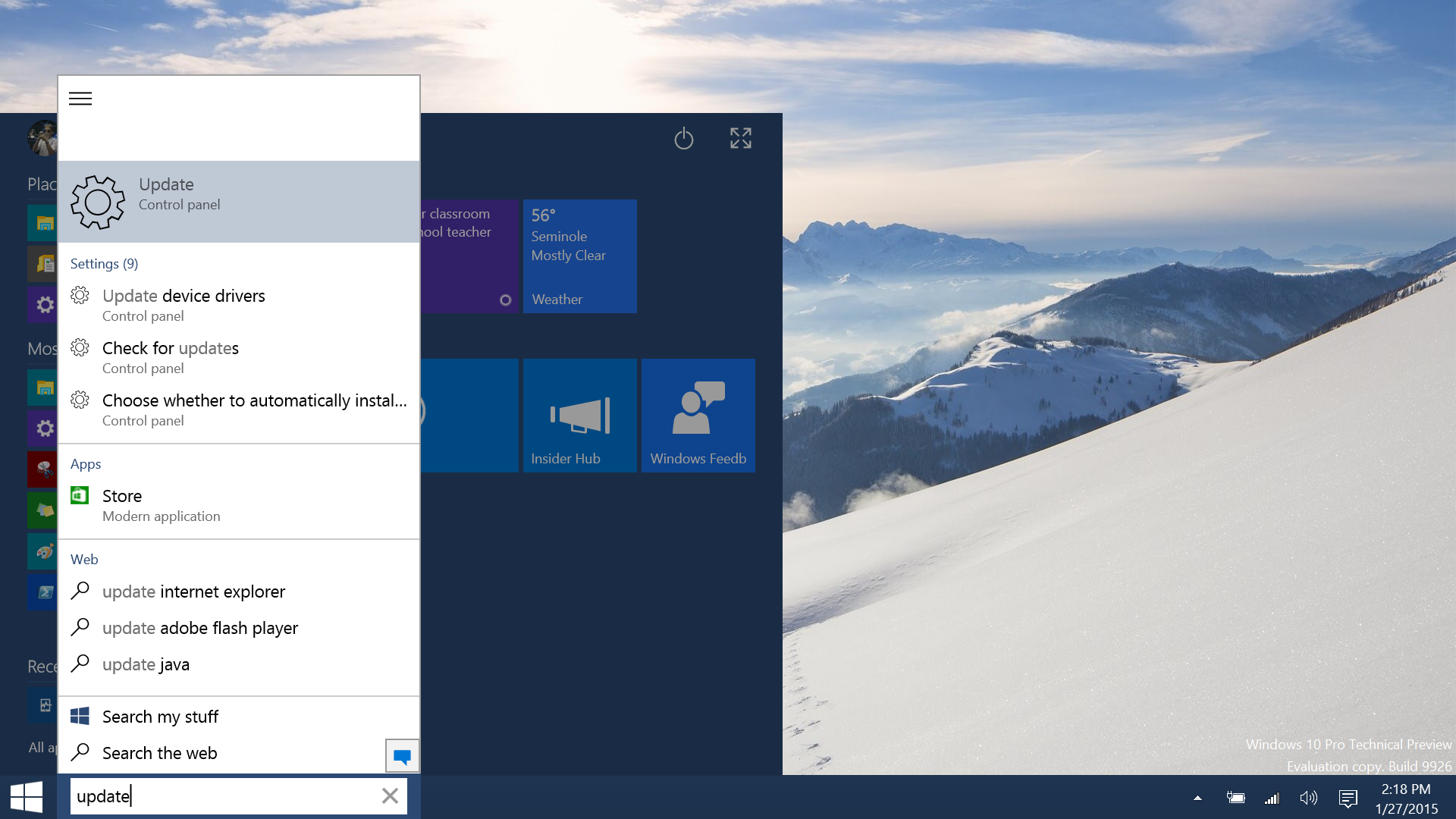Launch the Store modern application
Viewport: 1456px width, 819px height.
pos(239,505)
